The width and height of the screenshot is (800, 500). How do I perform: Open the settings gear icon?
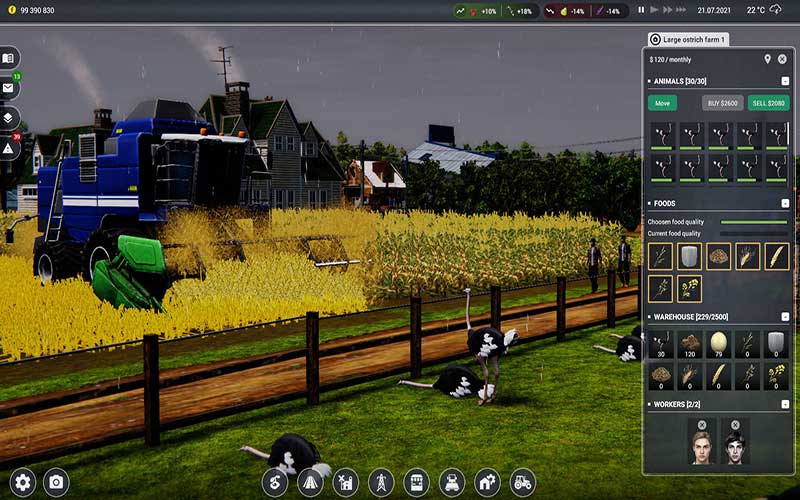pyautogui.click(x=22, y=482)
